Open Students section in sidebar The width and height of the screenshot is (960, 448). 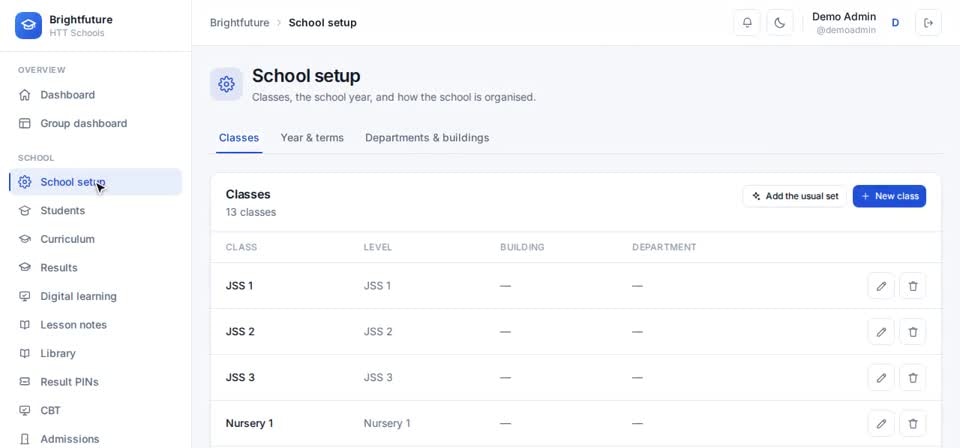96,211
